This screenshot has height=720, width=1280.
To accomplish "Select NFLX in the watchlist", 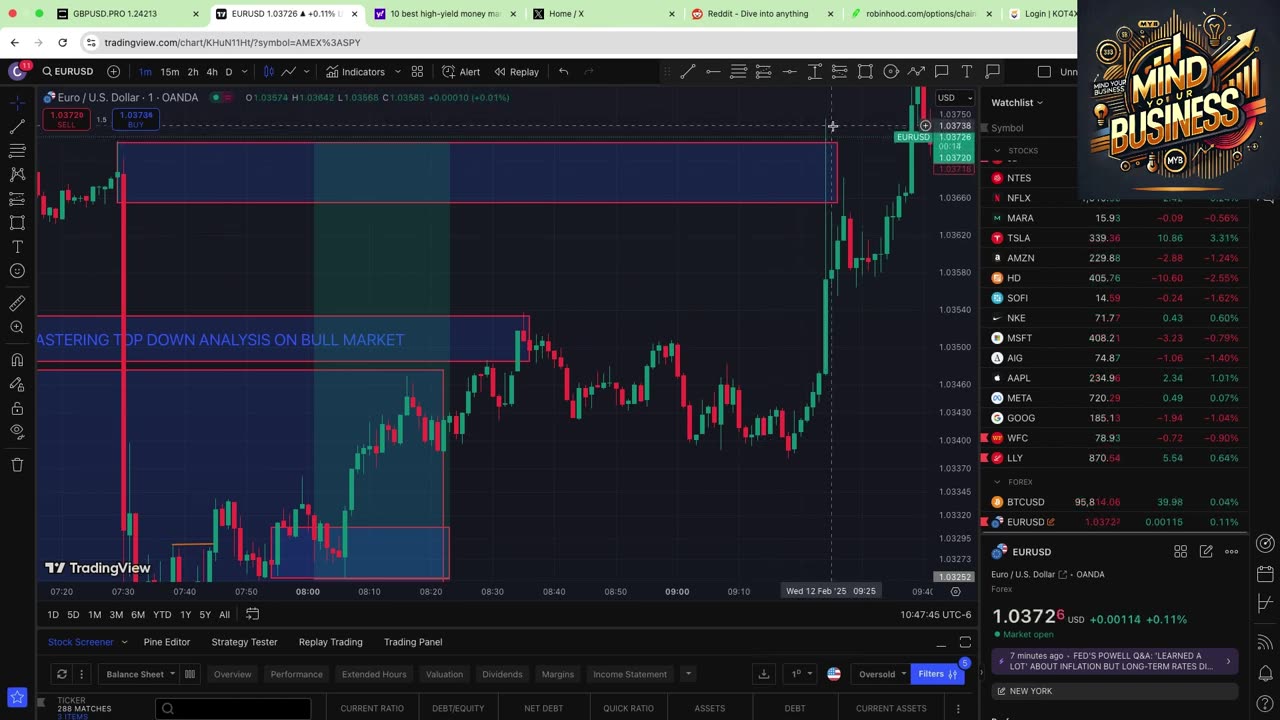I will [x=1114, y=198].
